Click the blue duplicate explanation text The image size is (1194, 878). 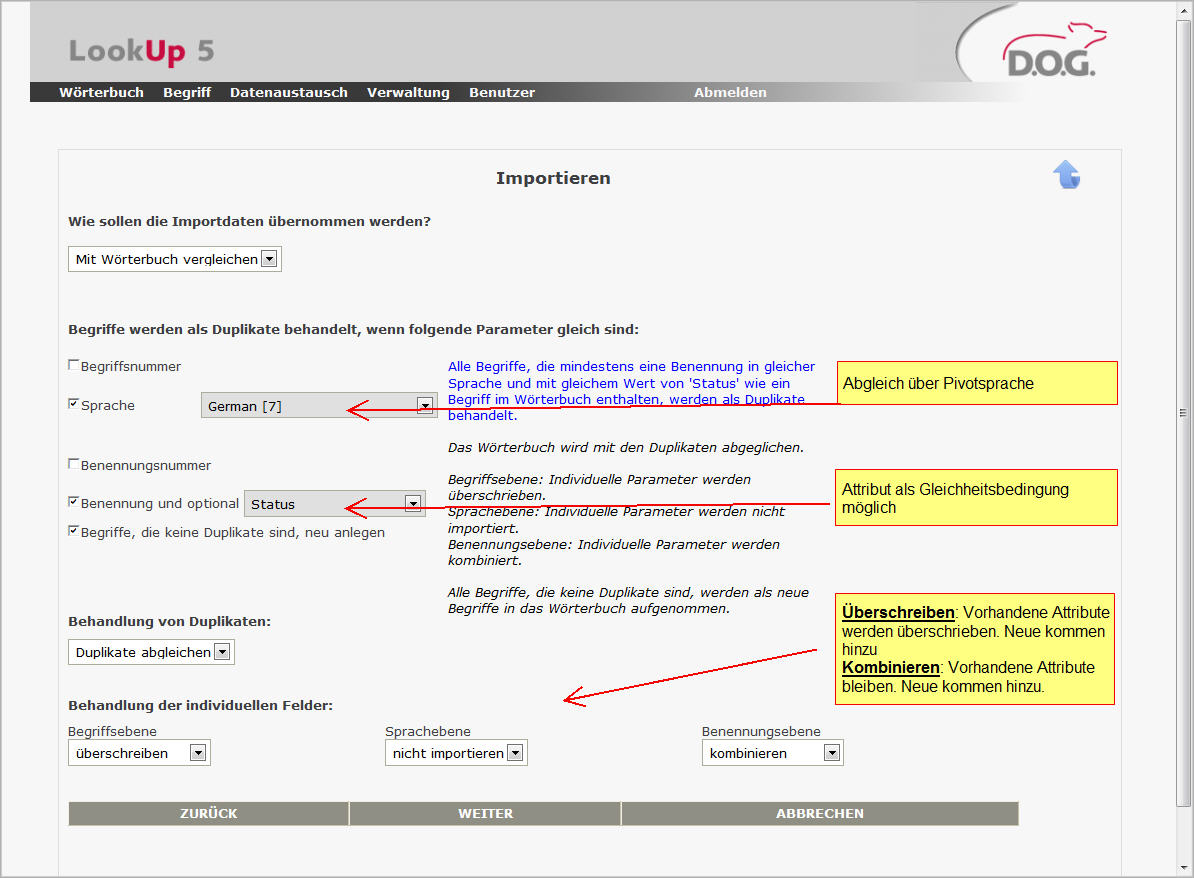631,391
